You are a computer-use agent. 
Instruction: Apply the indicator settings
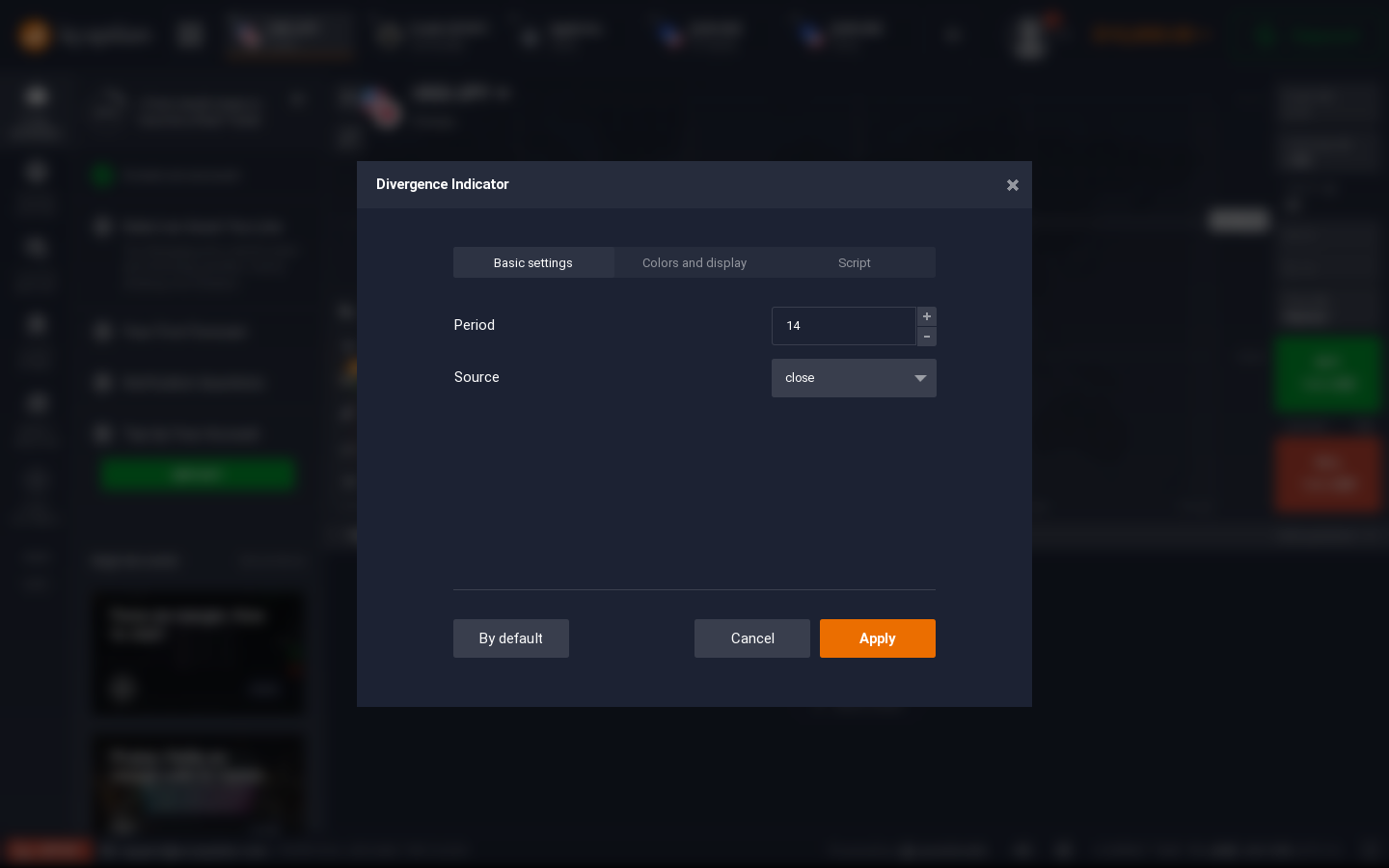[x=878, y=638]
